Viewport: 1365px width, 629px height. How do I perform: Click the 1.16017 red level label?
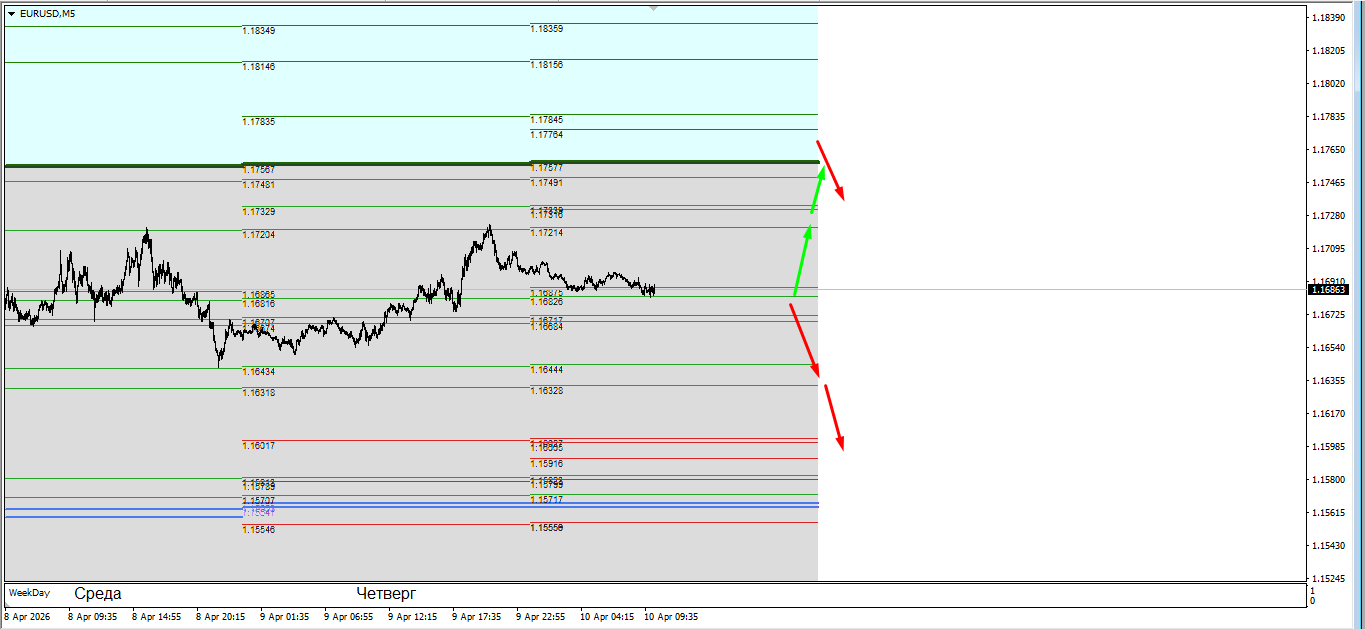tap(258, 445)
